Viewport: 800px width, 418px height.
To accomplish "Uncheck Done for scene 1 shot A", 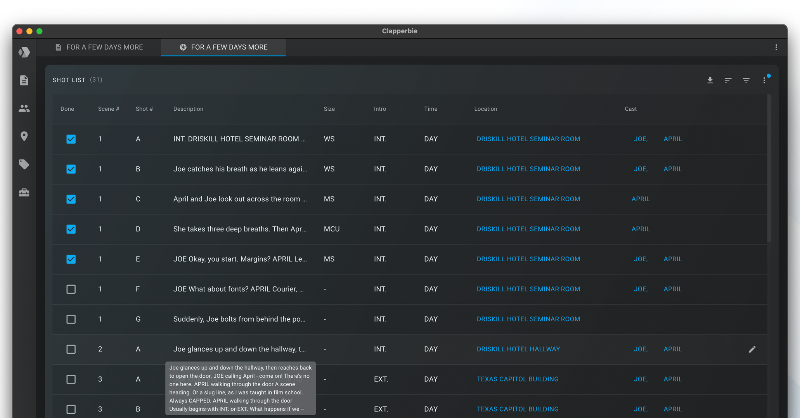I will click(71, 139).
